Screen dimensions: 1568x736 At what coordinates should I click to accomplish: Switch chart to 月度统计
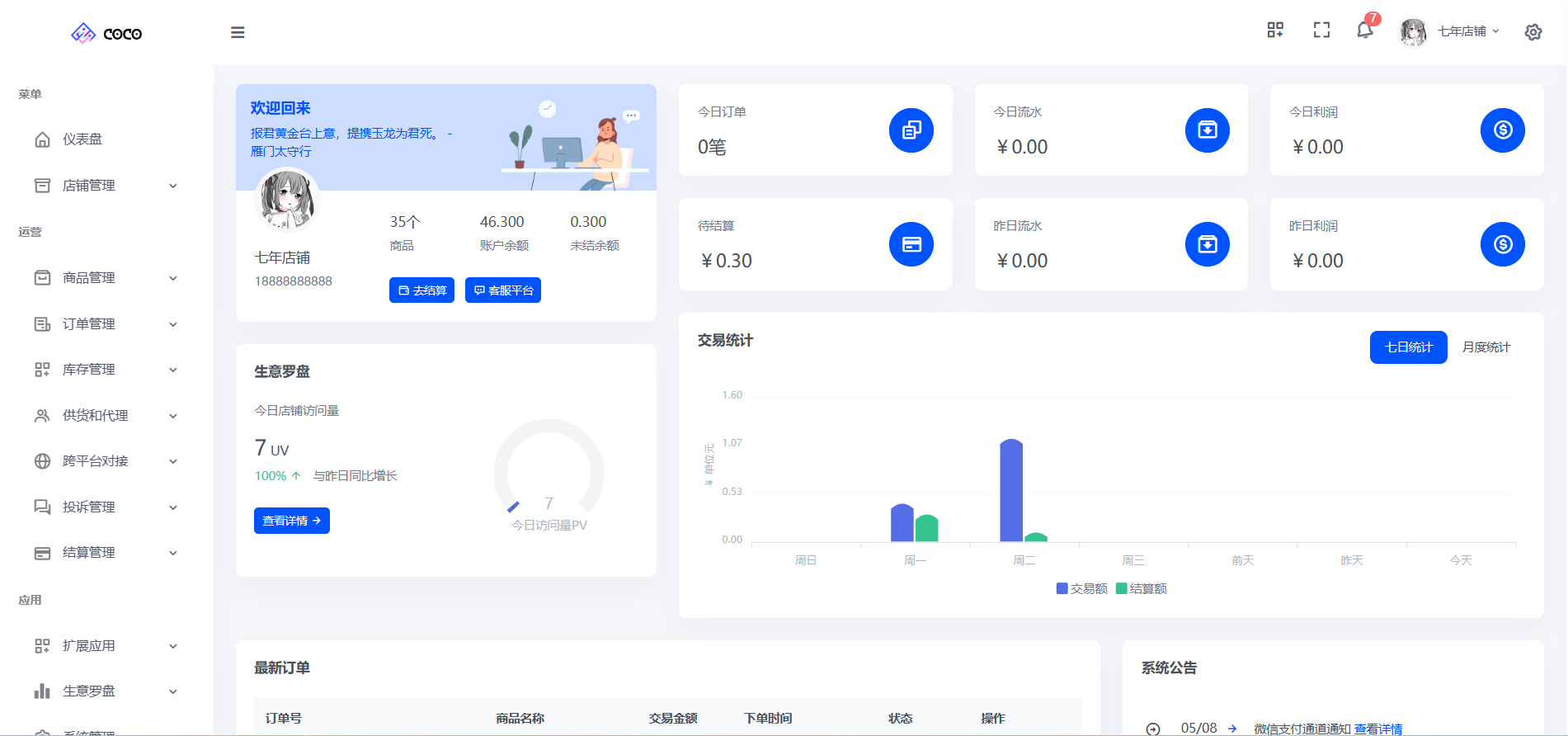[x=1486, y=347]
